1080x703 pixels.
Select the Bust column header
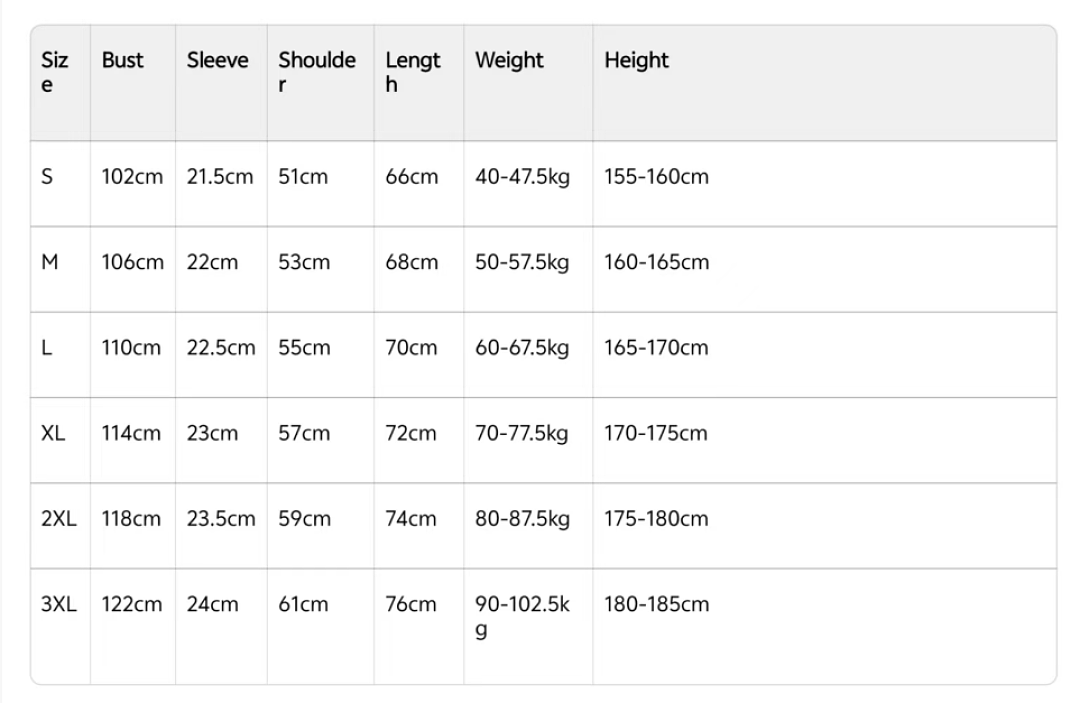[123, 61]
